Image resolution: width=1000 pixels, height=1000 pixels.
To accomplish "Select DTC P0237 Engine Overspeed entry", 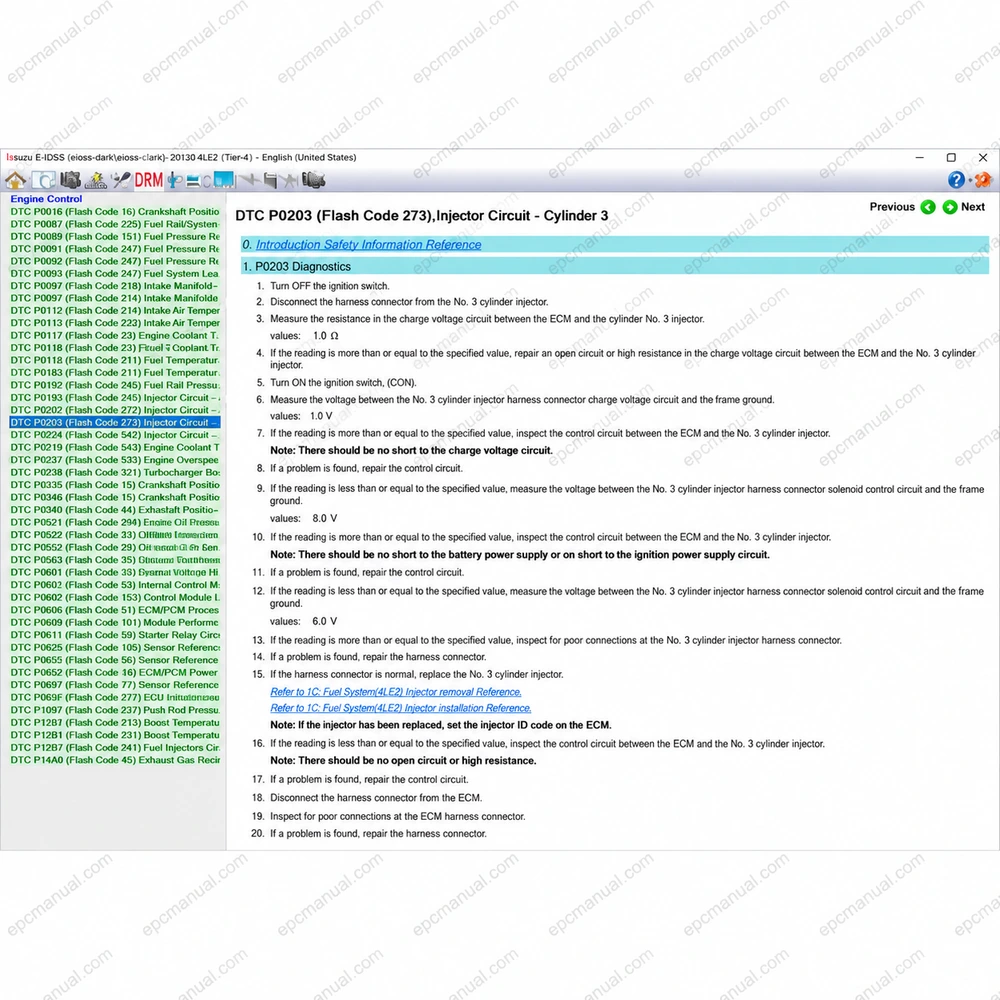I will 115,460.
